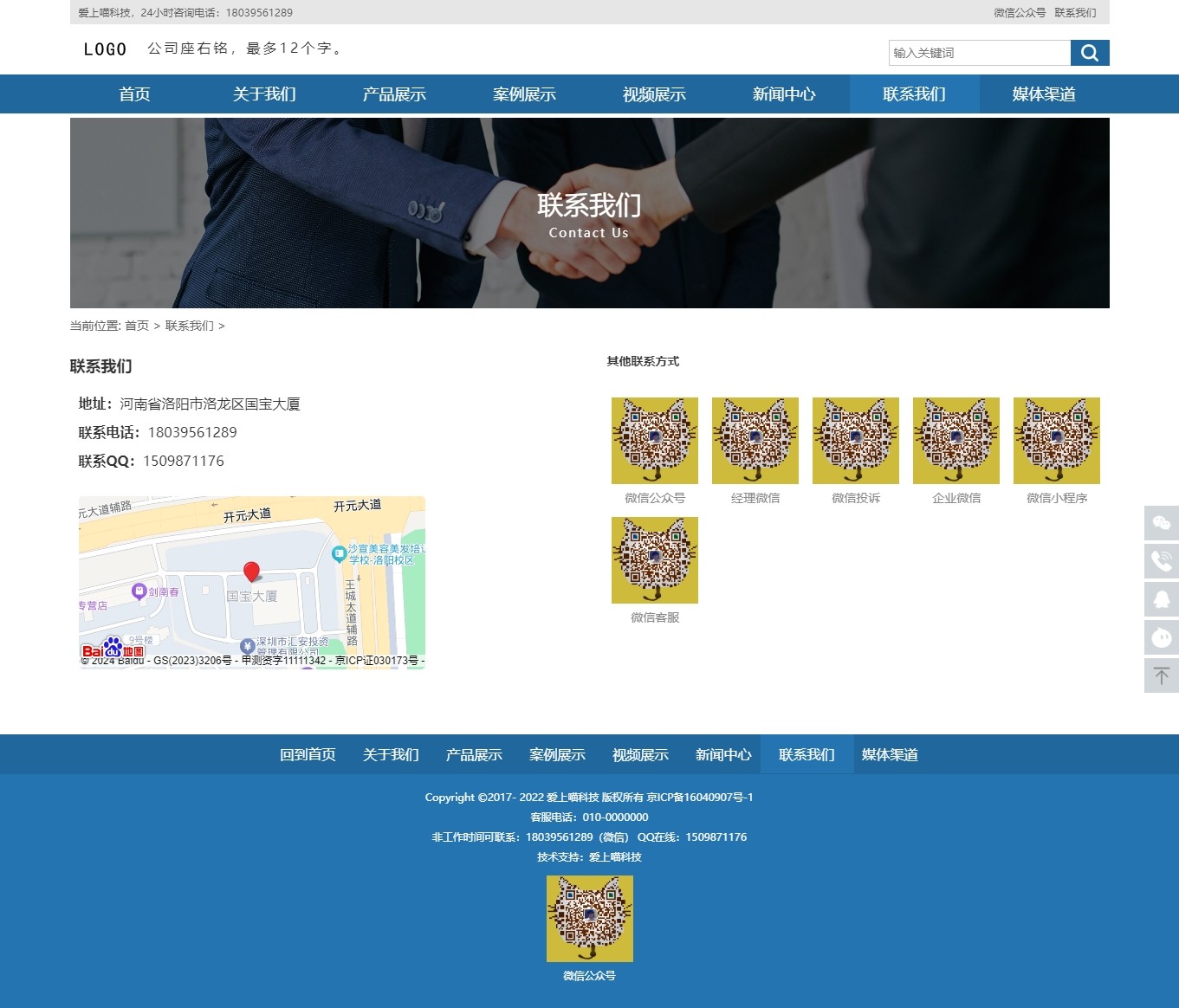Open the floating WeChat sidebar icon
Viewport: 1179px width, 1008px height.
[1162, 523]
